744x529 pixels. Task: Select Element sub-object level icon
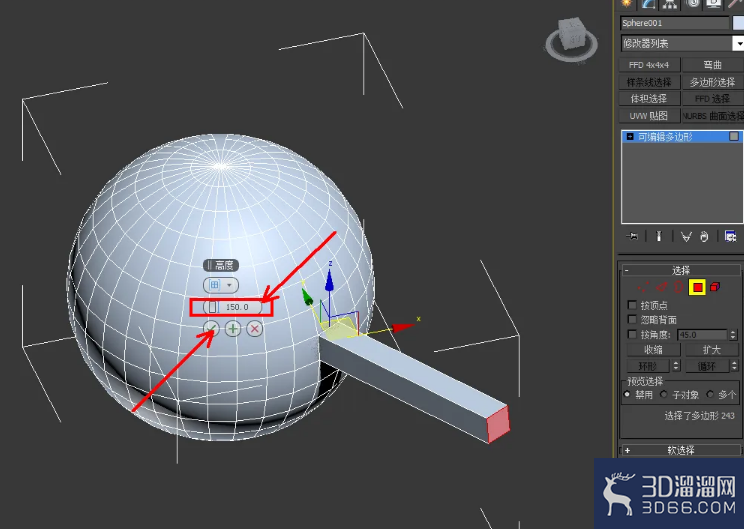715,287
